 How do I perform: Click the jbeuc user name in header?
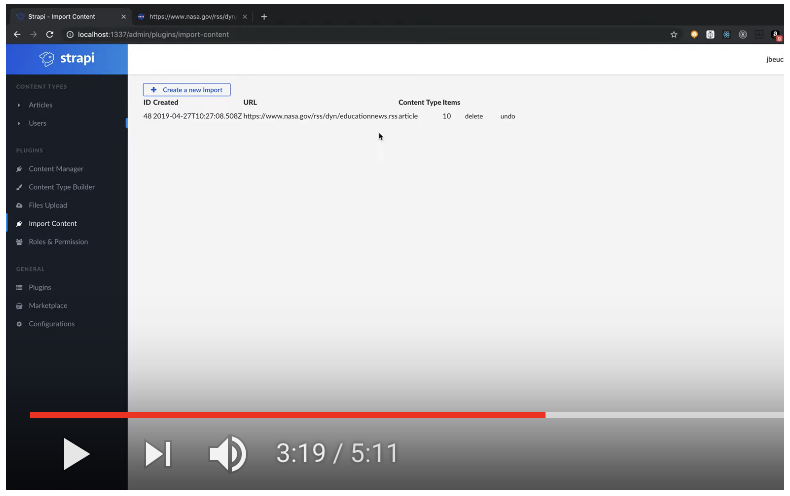click(774, 59)
